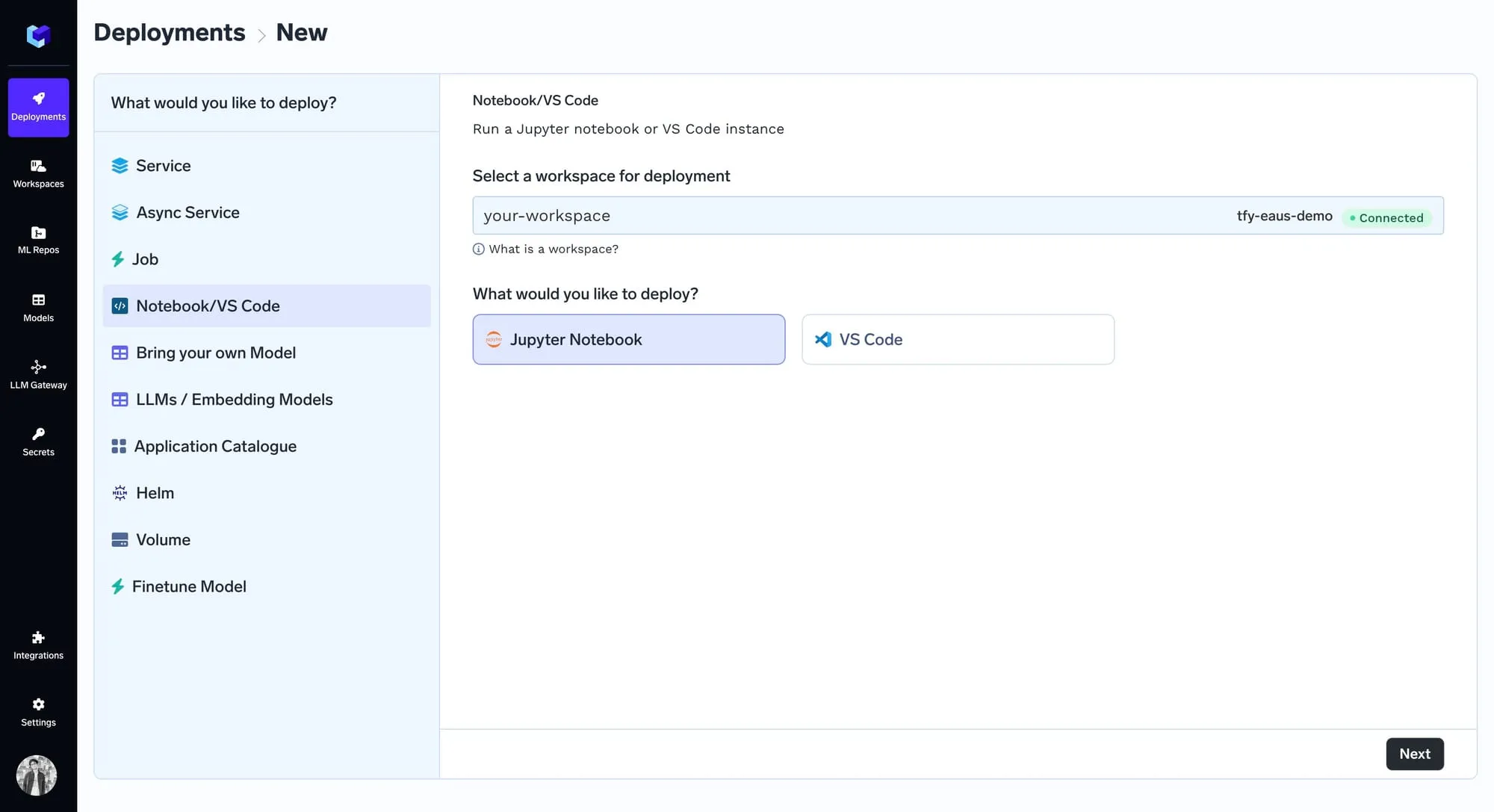Click the TrueFoundry logo icon
Image resolution: width=1494 pixels, height=812 pixels.
point(38,35)
